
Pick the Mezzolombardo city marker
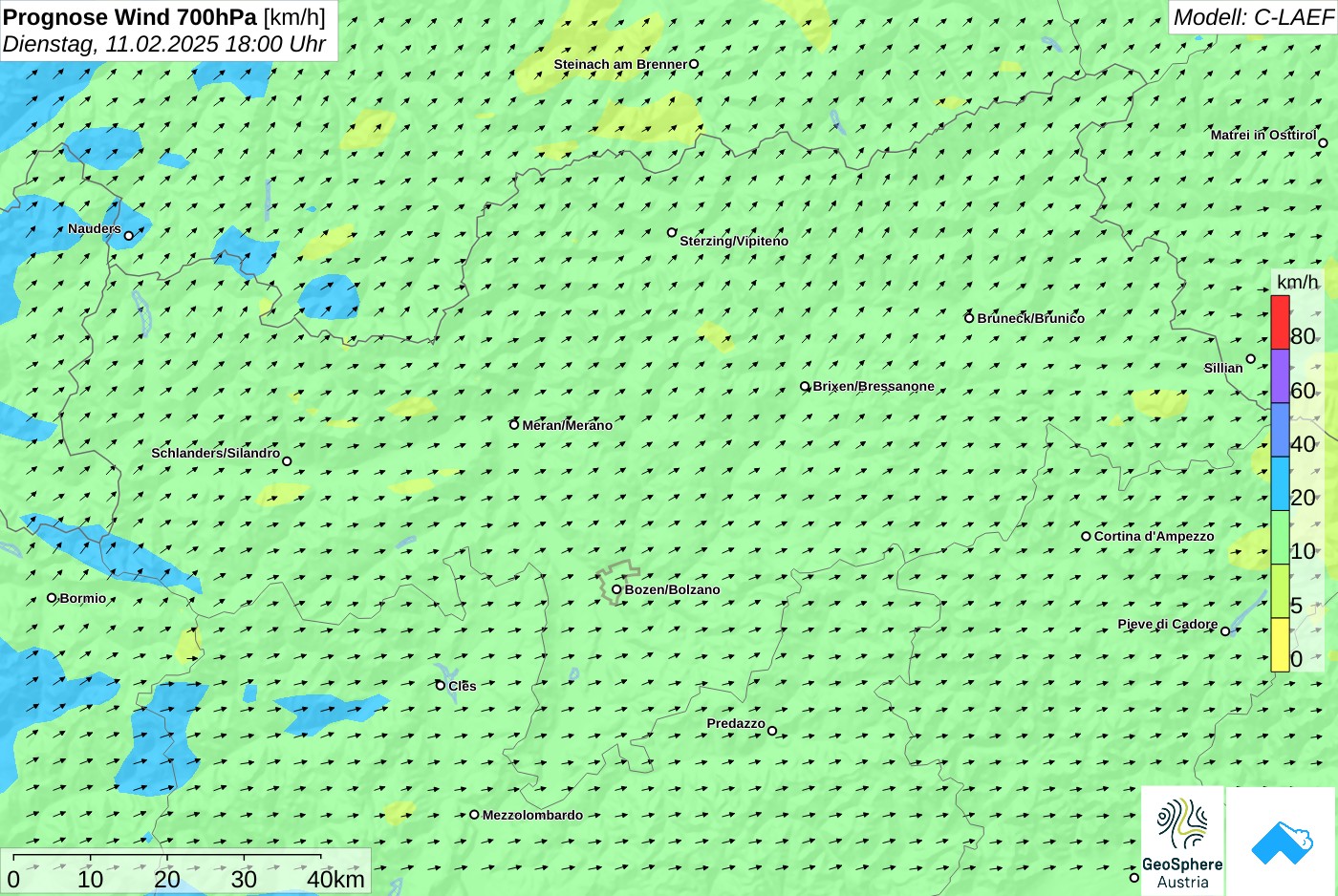tap(474, 815)
